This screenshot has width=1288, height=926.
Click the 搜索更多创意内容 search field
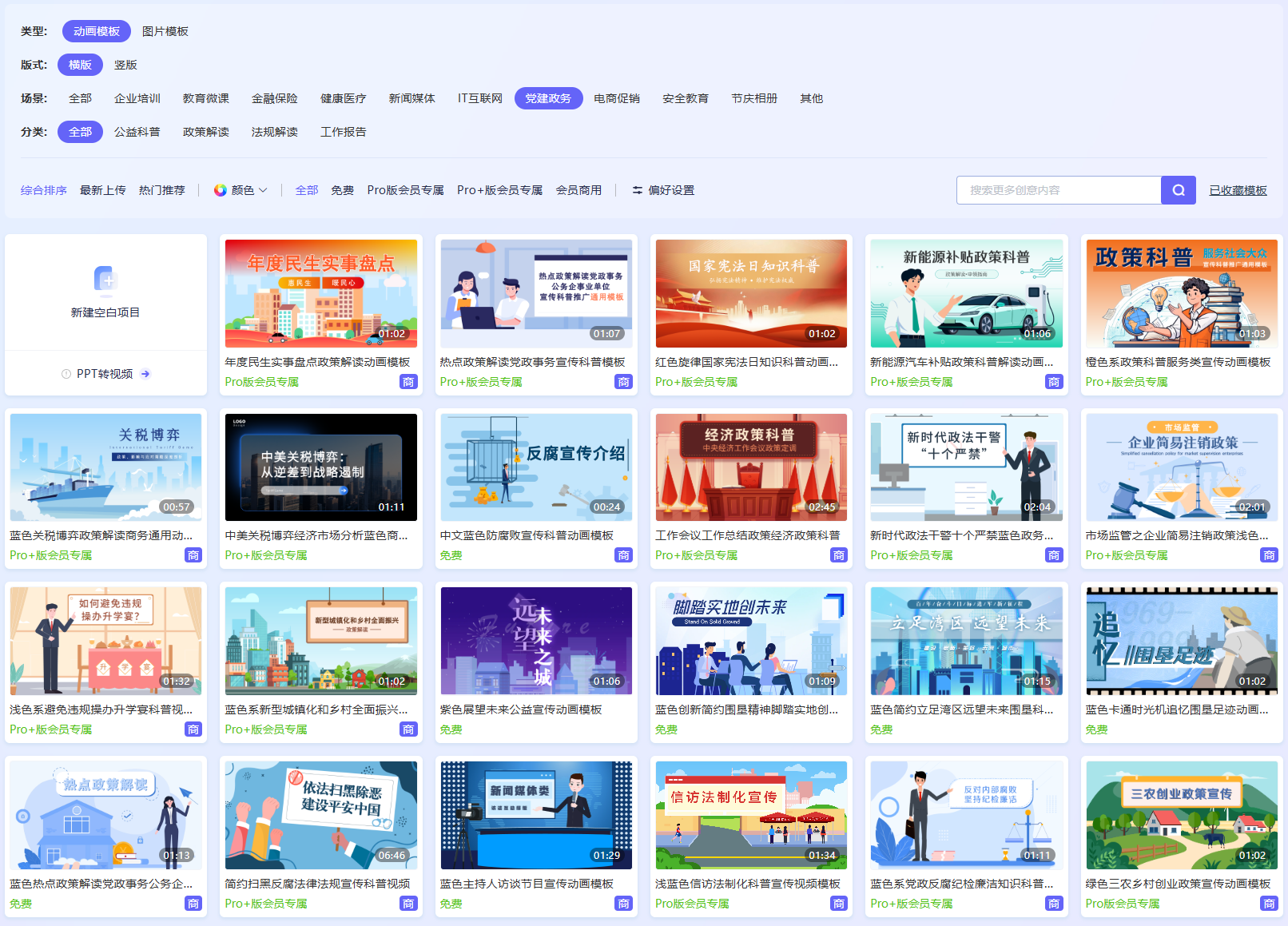pyautogui.click(x=1058, y=190)
